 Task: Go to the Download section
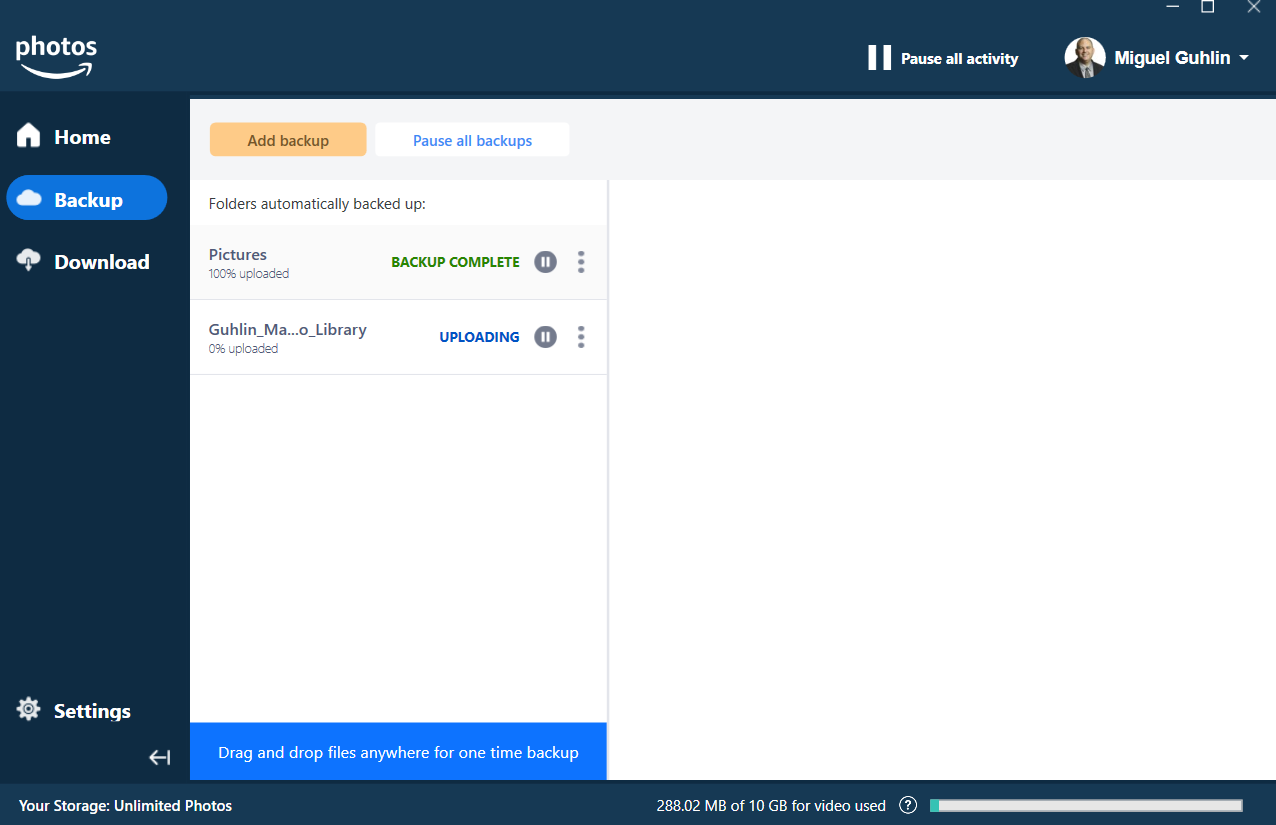pyautogui.click(x=83, y=261)
